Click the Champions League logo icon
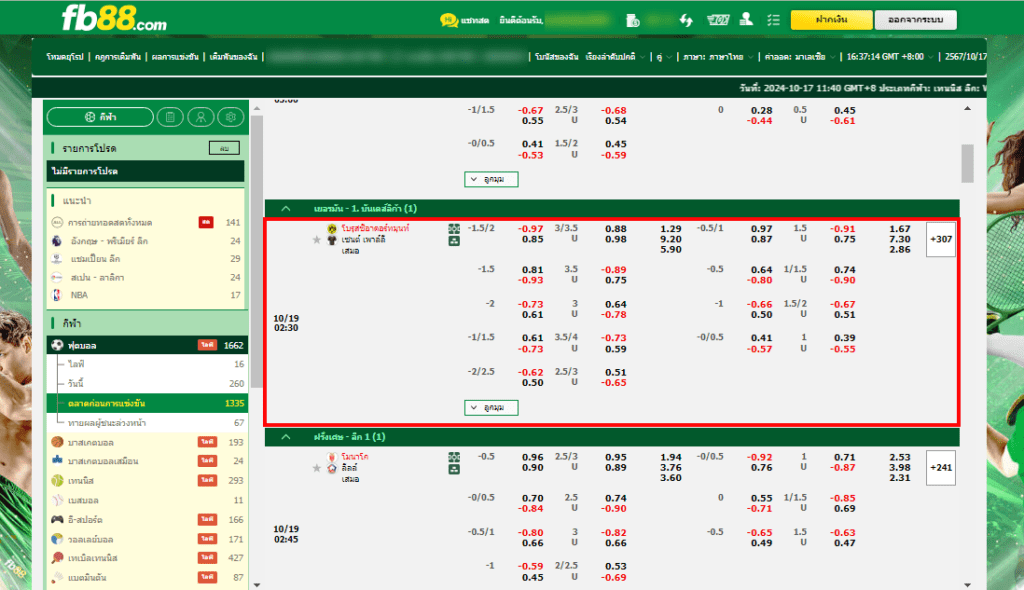Viewport: 1024px width, 590px height. tap(57, 259)
